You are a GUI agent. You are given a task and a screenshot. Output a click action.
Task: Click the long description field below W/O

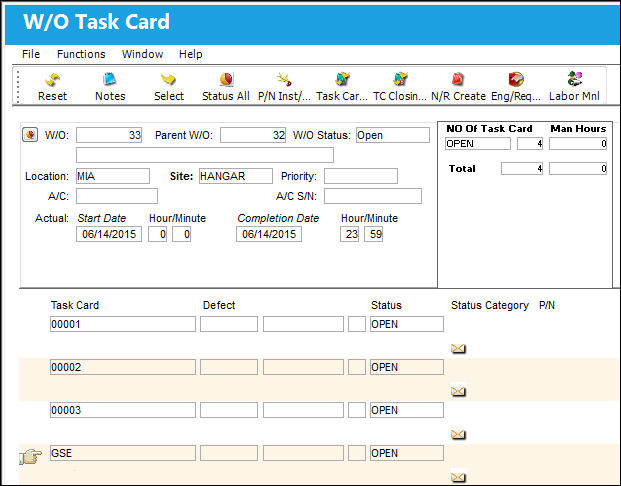pyautogui.click(x=205, y=155)
